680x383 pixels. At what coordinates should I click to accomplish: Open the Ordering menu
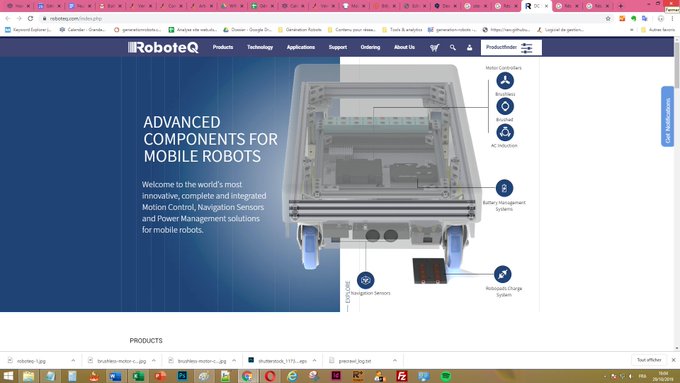coord(370,47)
